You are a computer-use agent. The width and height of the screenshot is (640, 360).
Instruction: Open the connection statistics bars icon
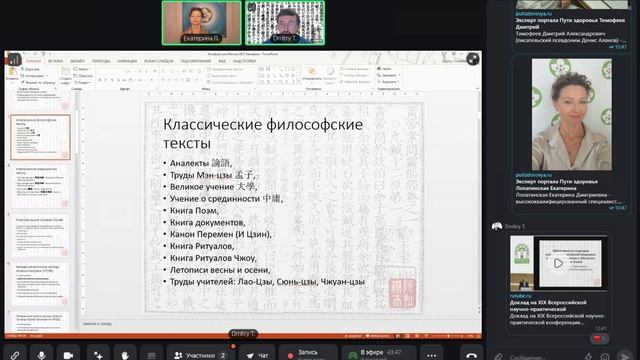[14, 60]
